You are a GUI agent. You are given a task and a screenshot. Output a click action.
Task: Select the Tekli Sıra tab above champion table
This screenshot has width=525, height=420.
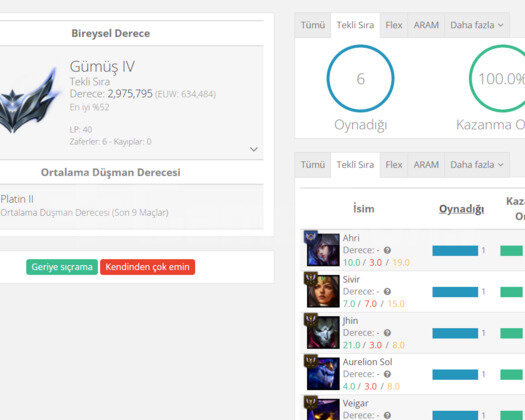click(355, 165)
